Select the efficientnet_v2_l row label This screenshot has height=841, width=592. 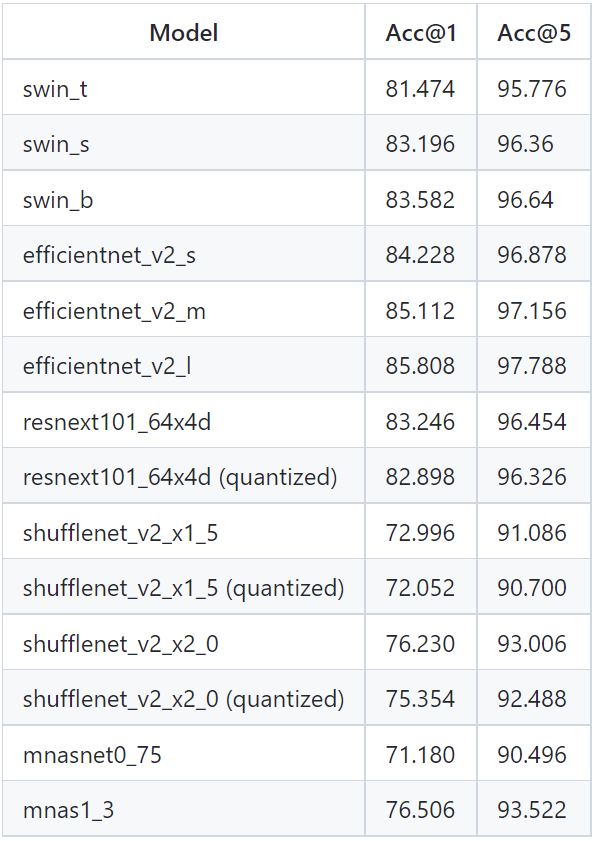click(107, 366)
